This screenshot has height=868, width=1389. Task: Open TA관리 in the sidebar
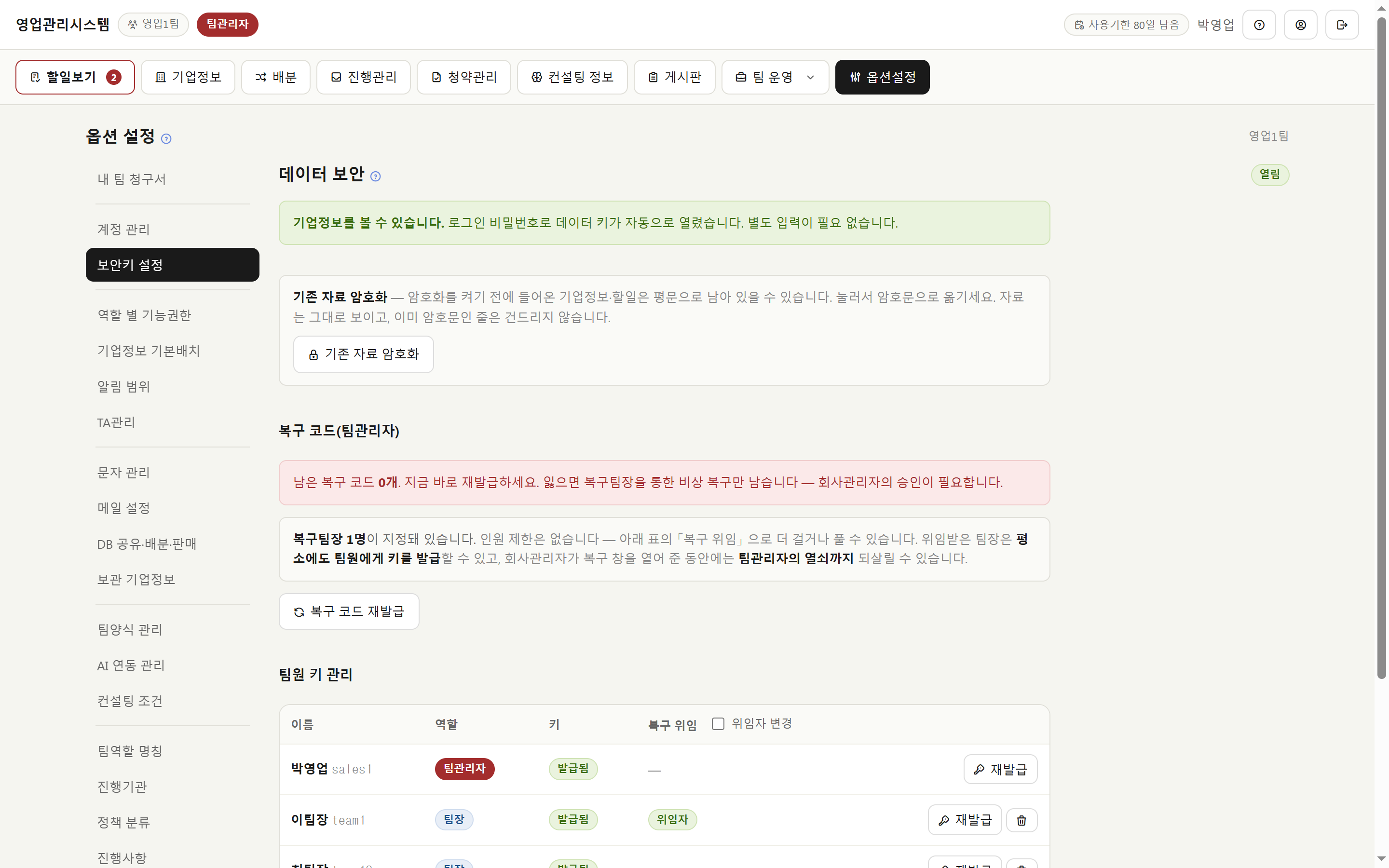(172, 422)
